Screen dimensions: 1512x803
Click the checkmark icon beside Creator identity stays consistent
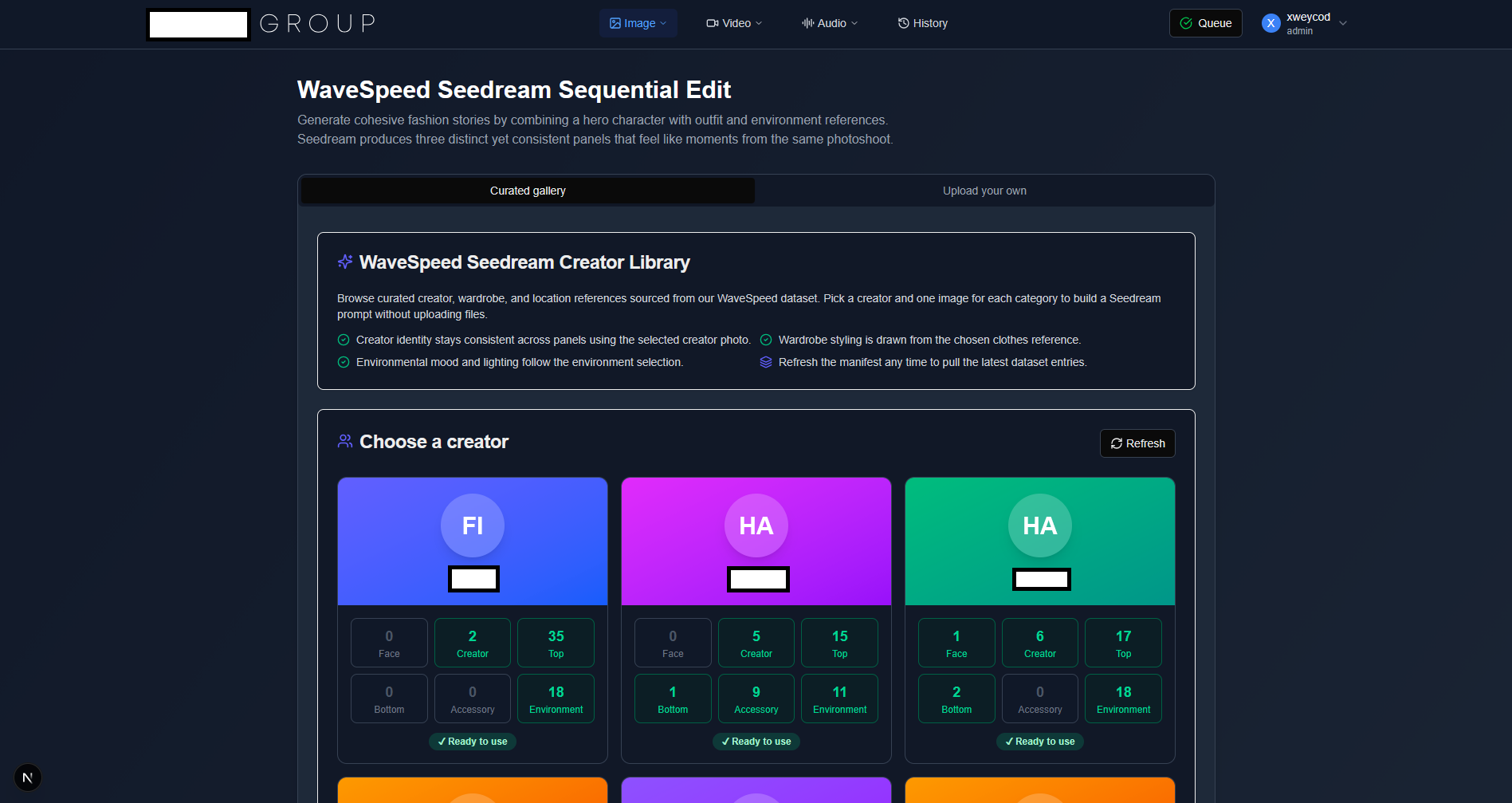click(344, 340)
